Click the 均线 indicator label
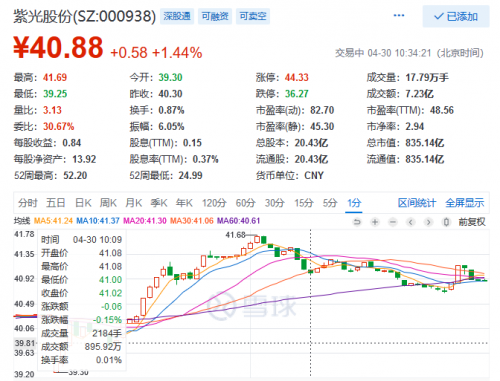 [x=22, y=221]
